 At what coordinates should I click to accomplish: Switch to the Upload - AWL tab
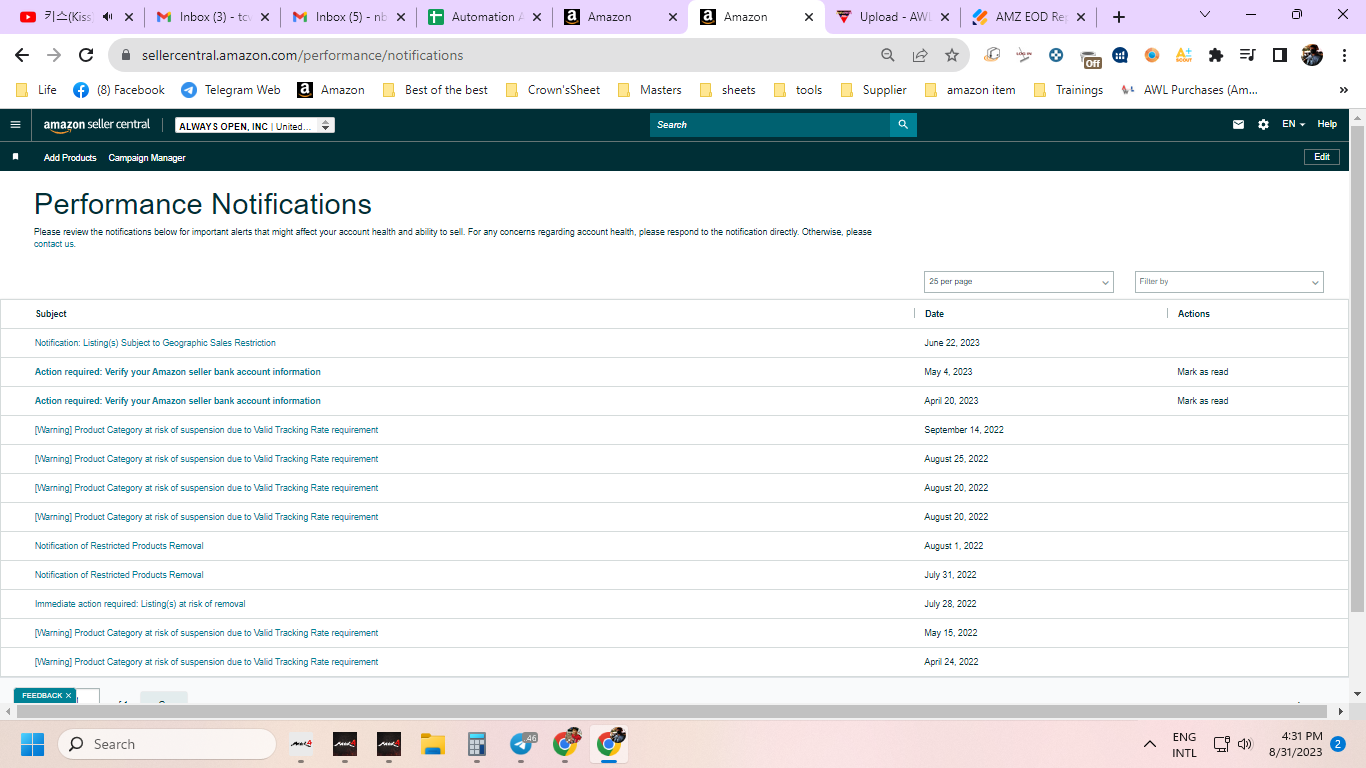coord(890,17)
